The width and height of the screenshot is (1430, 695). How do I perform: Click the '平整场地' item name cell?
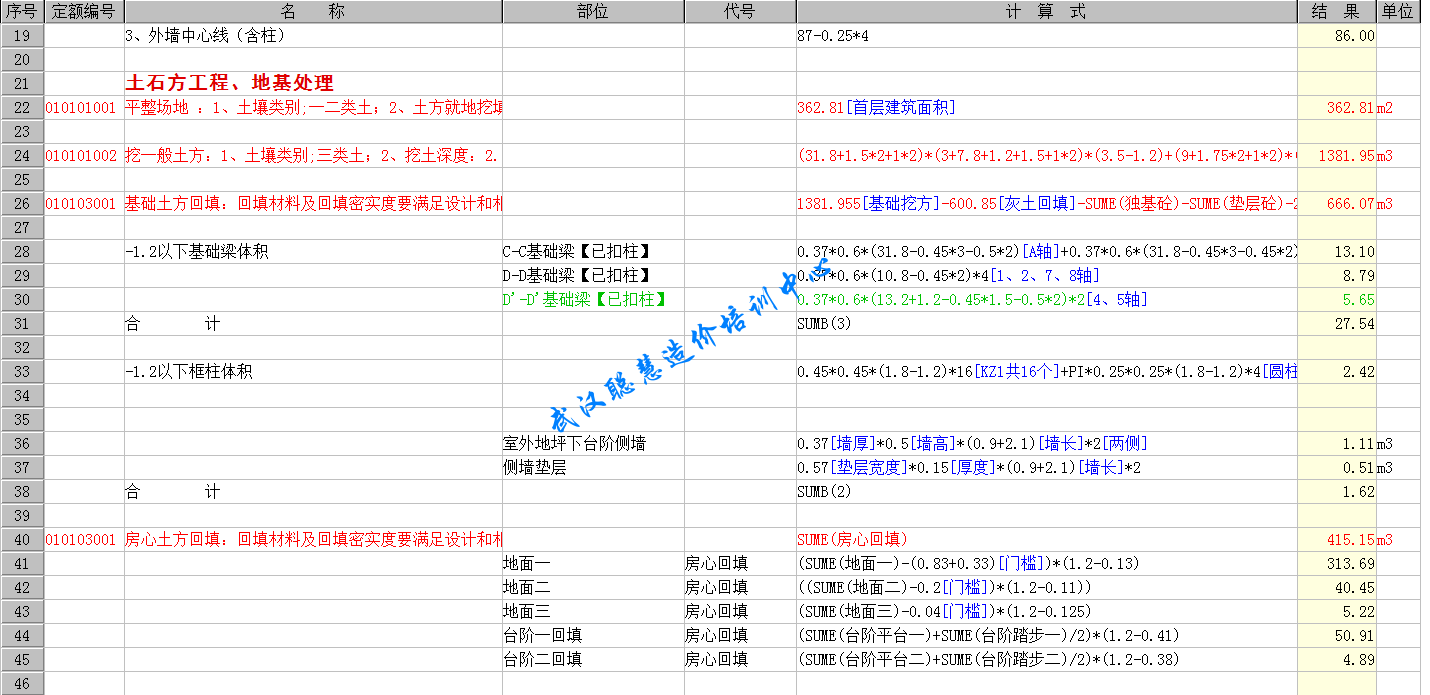[x=313, y=108]
